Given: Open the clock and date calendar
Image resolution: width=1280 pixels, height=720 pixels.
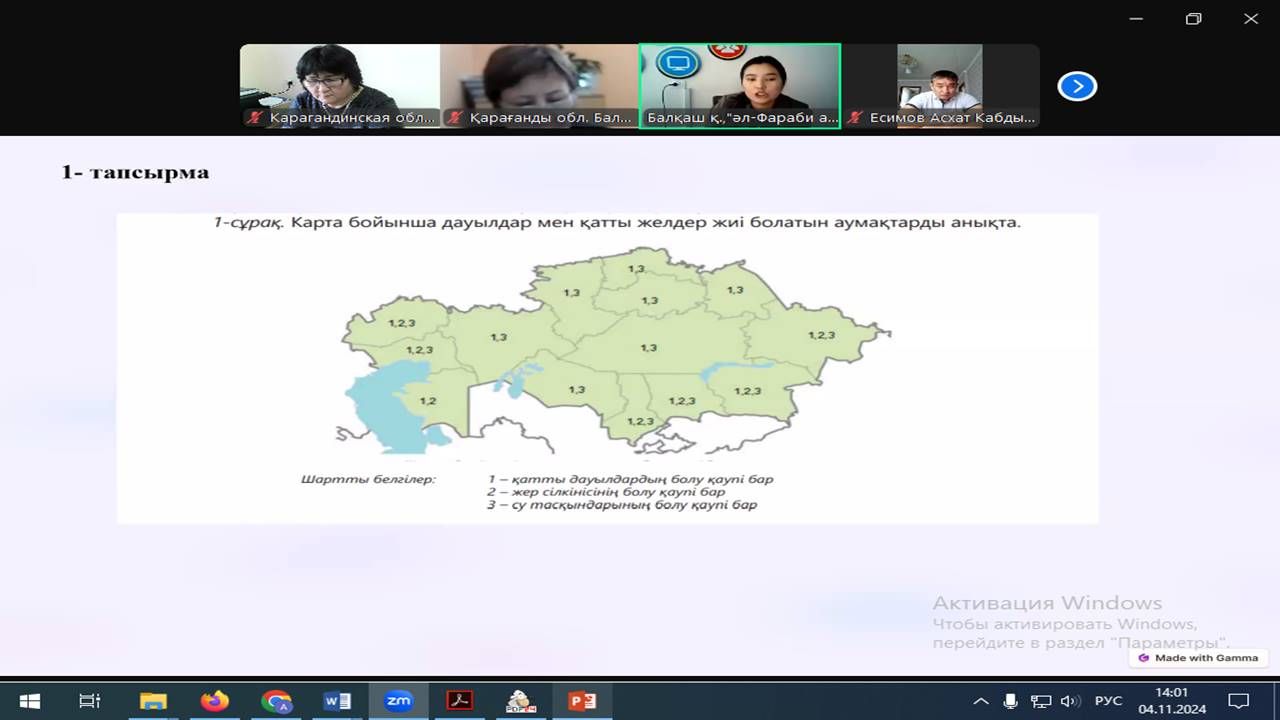Looking at the screenshot, I should (1171, 701).
